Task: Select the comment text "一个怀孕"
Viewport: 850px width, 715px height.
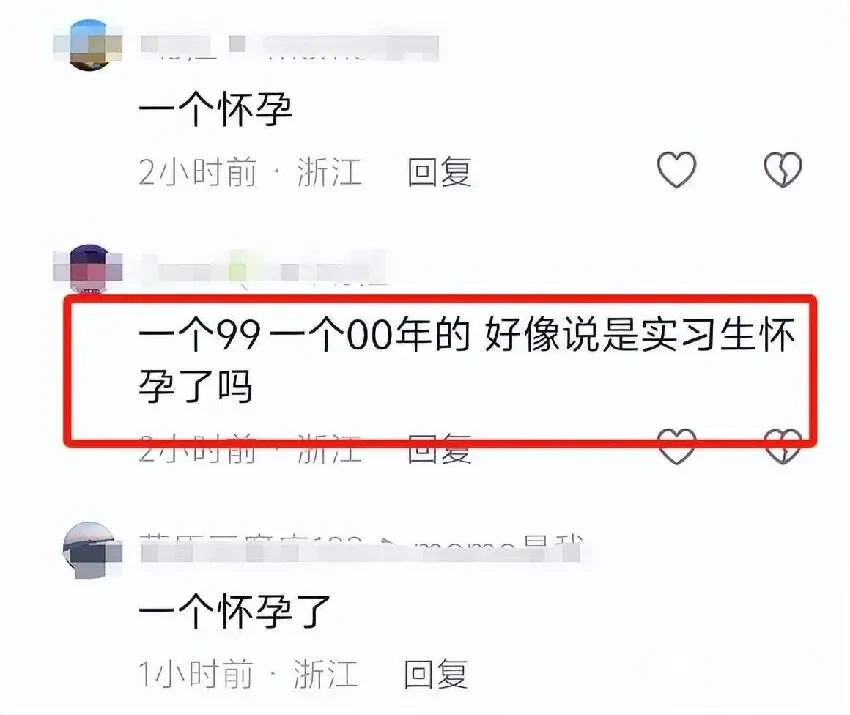Action: click(216, 109)
